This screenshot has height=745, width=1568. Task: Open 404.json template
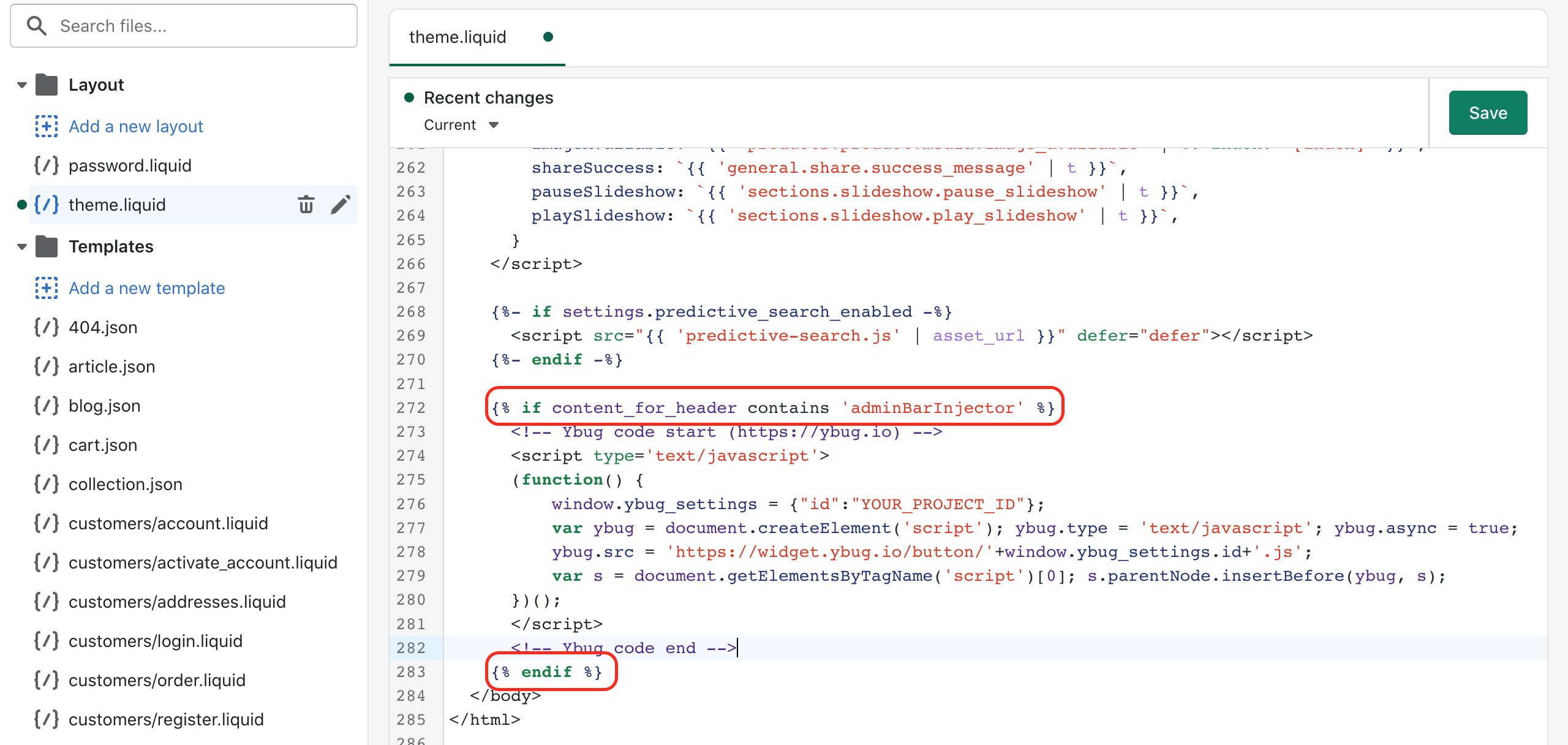click(103, 327)
